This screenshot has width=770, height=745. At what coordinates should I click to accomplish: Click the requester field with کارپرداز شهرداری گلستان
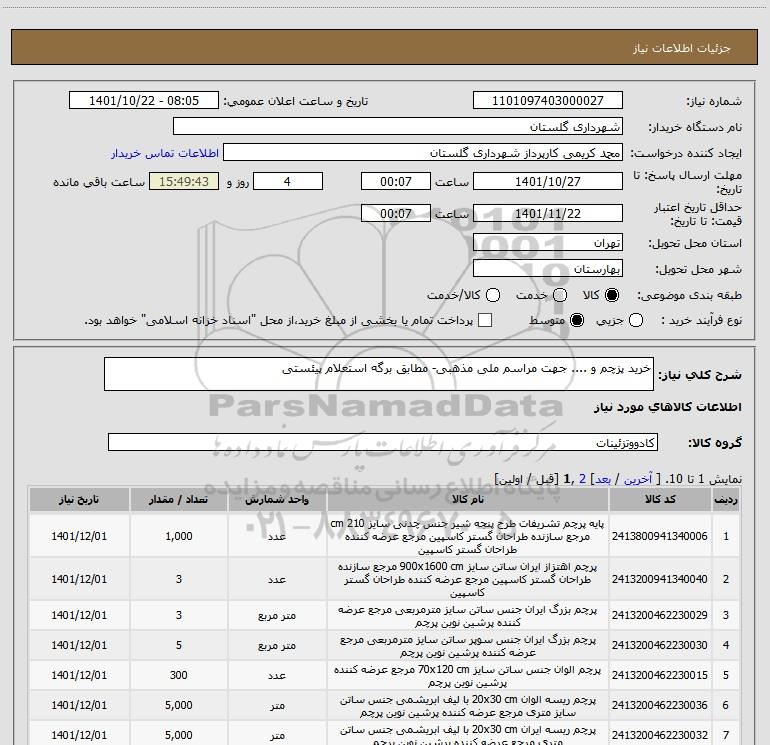423,153
